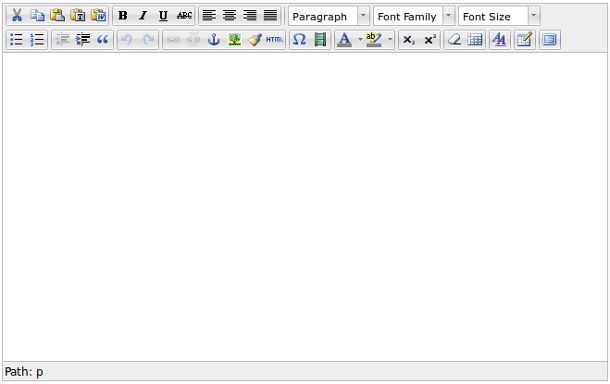Insert an anchor
The image size is (610, 384).
(214, 40)
